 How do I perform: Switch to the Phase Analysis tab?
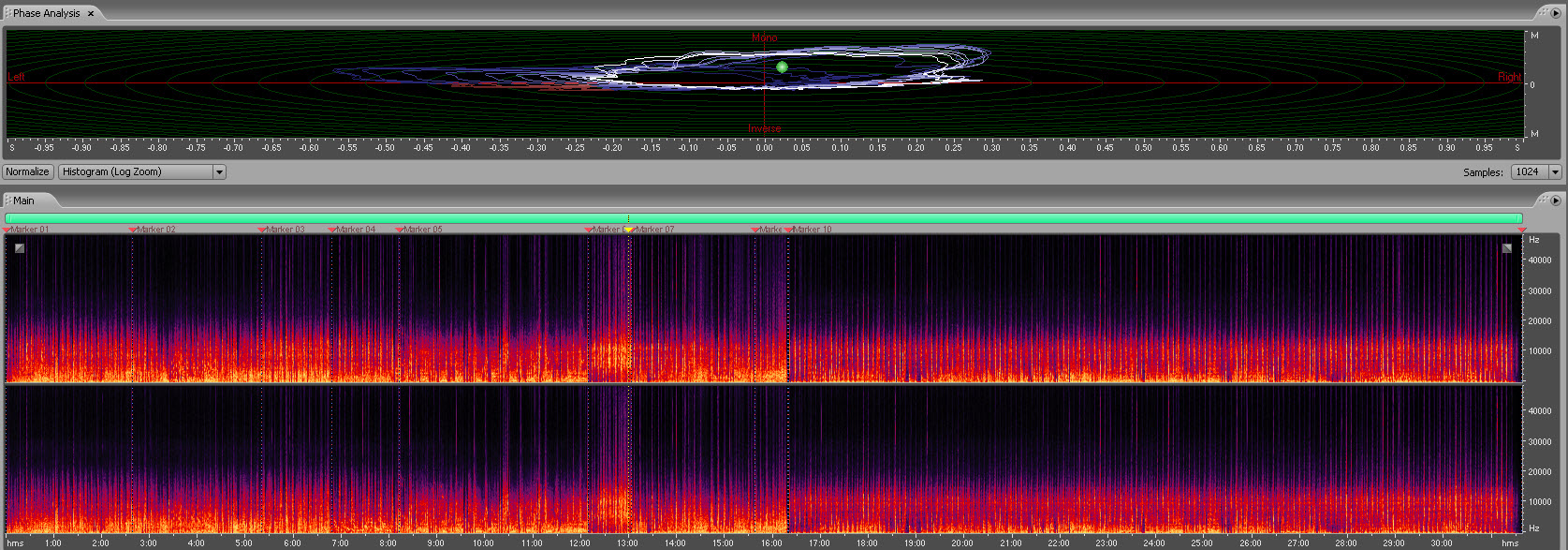pyautogui.click(x=47, y=13)
